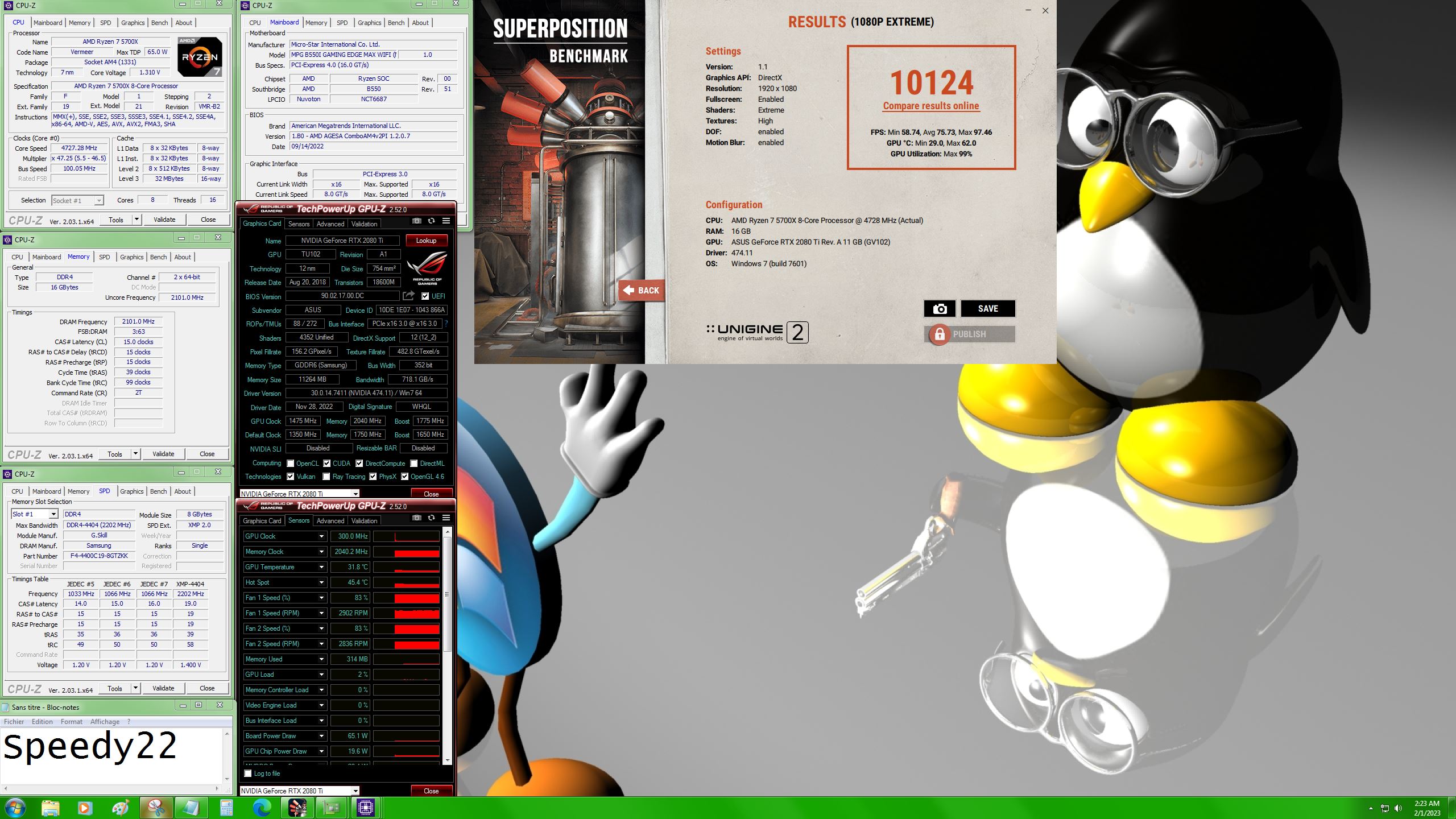The width and height of the screenshot is (1456, 819).
Task: Open the Windows Start menu
Action: (15, 808)
